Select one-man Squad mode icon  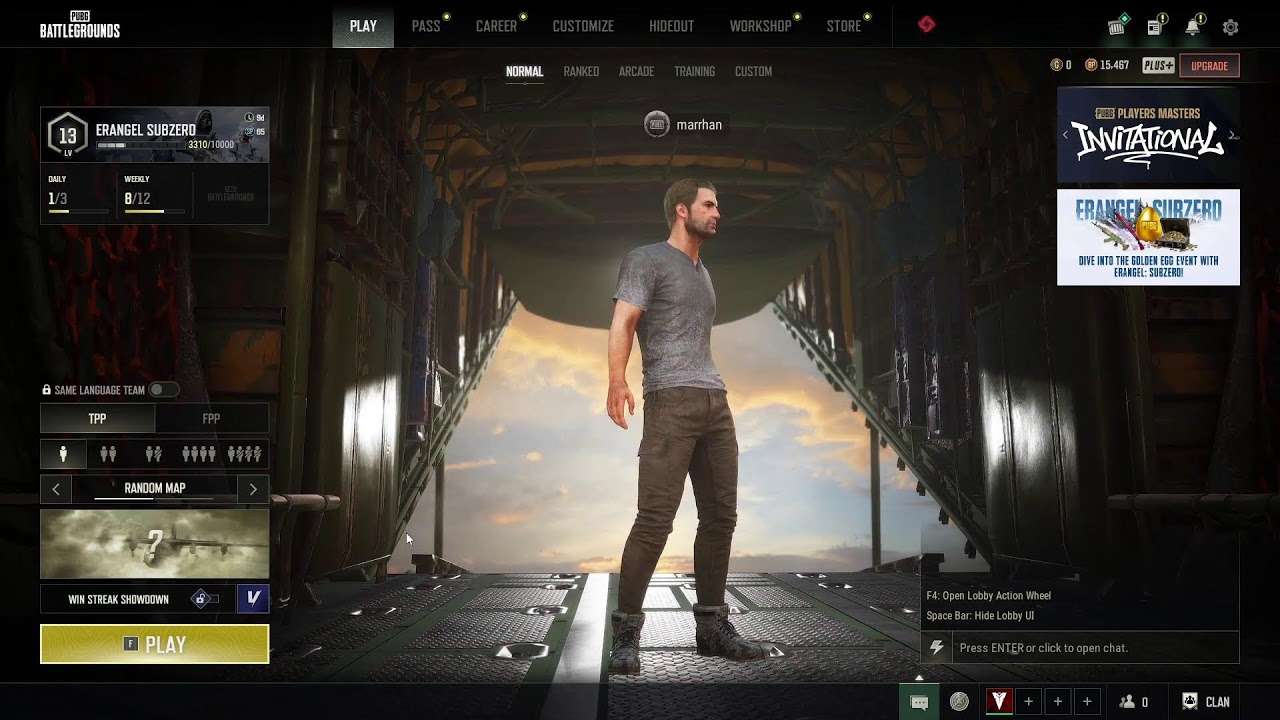(x=244, y=454)
